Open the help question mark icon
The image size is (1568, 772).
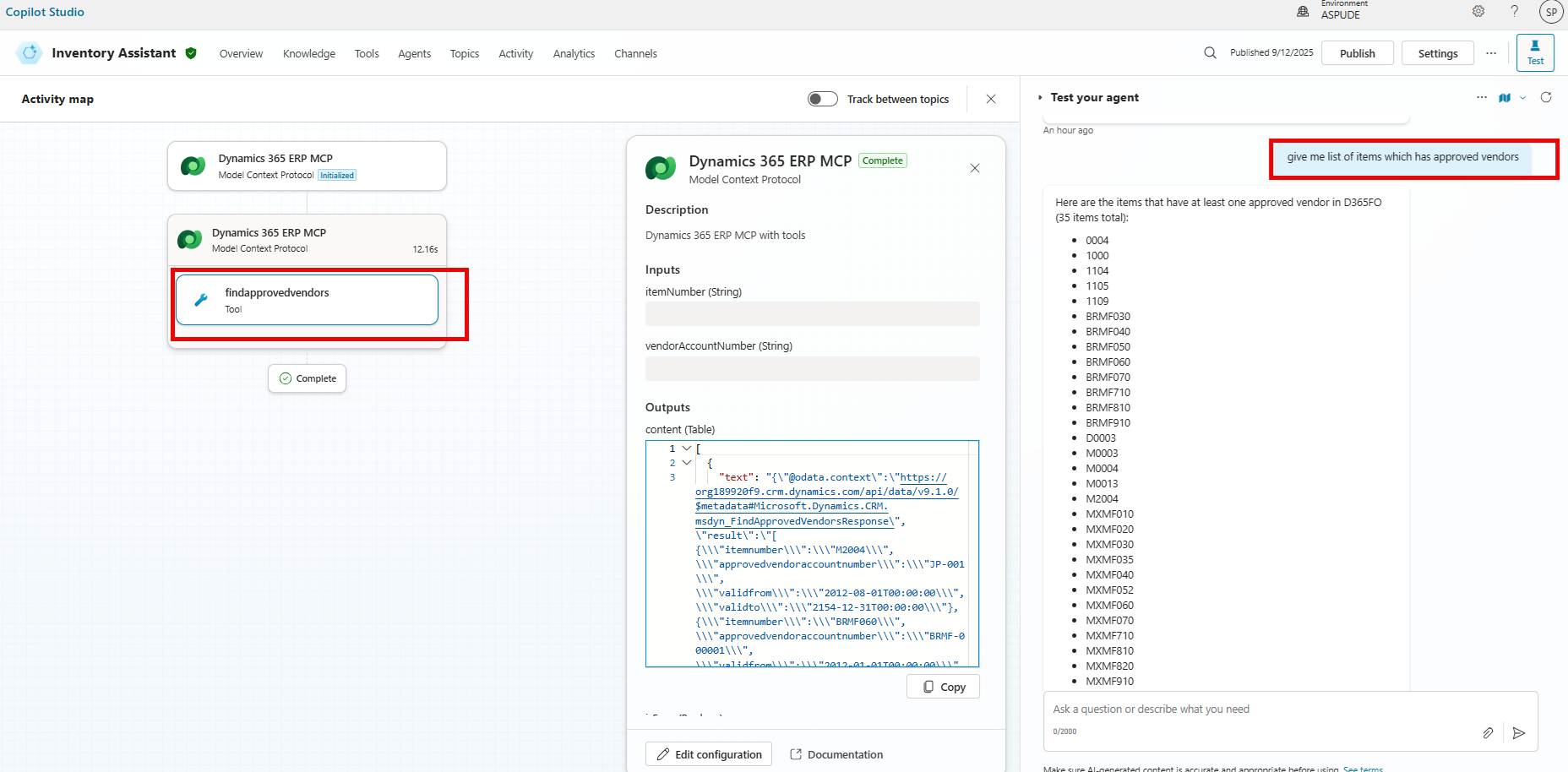1514,11
